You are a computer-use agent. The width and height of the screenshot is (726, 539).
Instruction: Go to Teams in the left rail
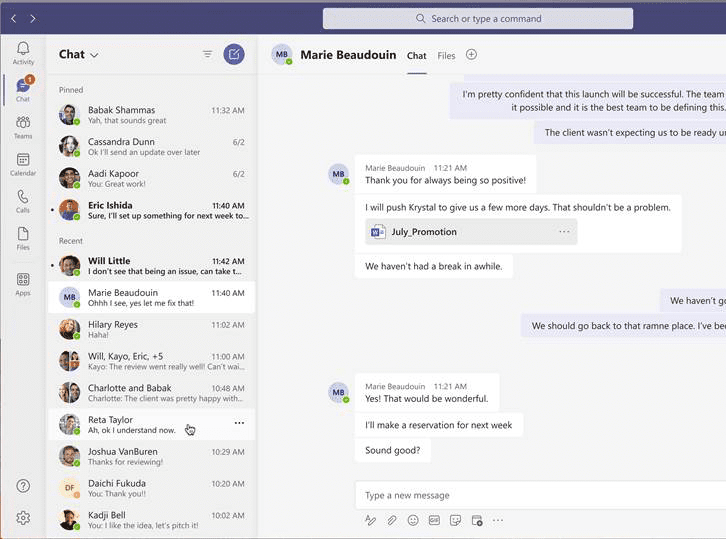[23, 127]
